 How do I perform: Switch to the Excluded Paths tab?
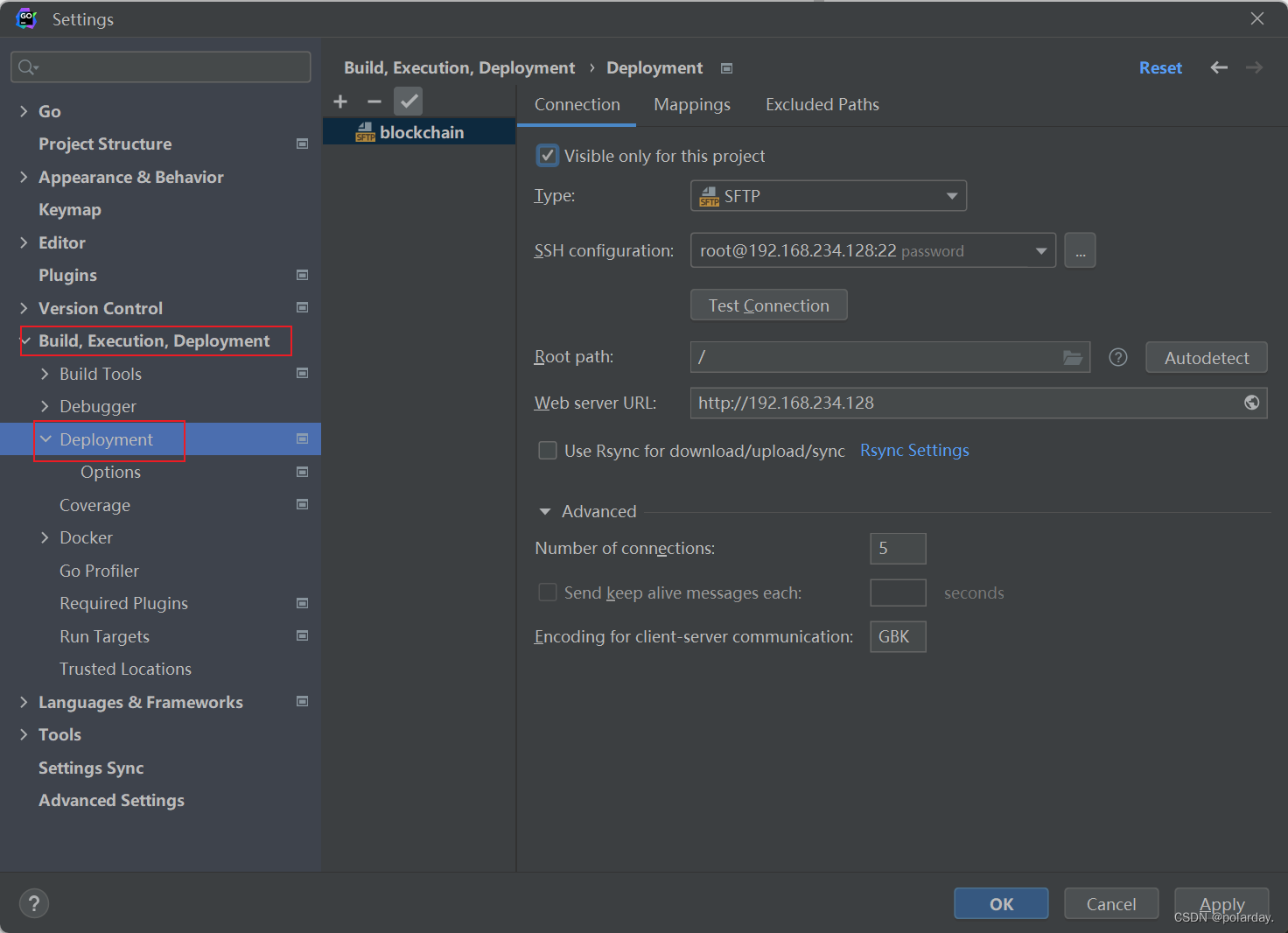coord(822,105)
